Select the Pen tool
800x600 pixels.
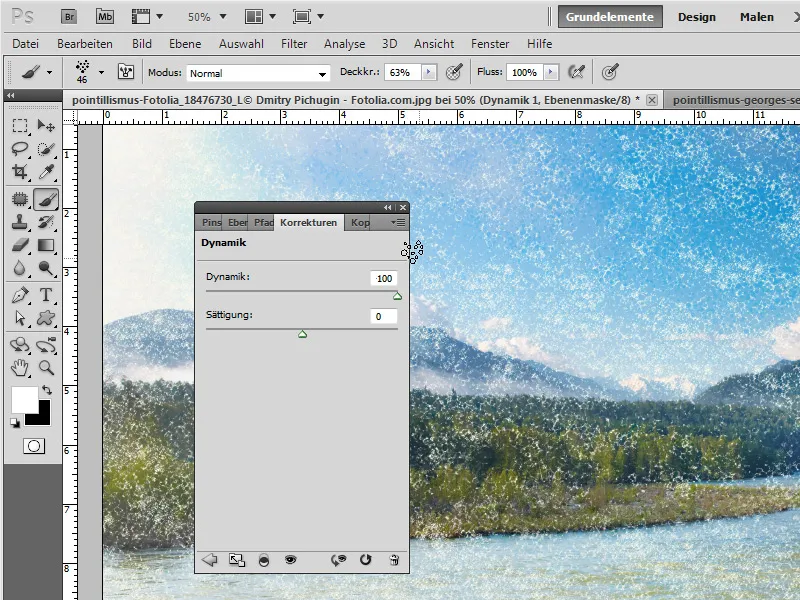20,295
